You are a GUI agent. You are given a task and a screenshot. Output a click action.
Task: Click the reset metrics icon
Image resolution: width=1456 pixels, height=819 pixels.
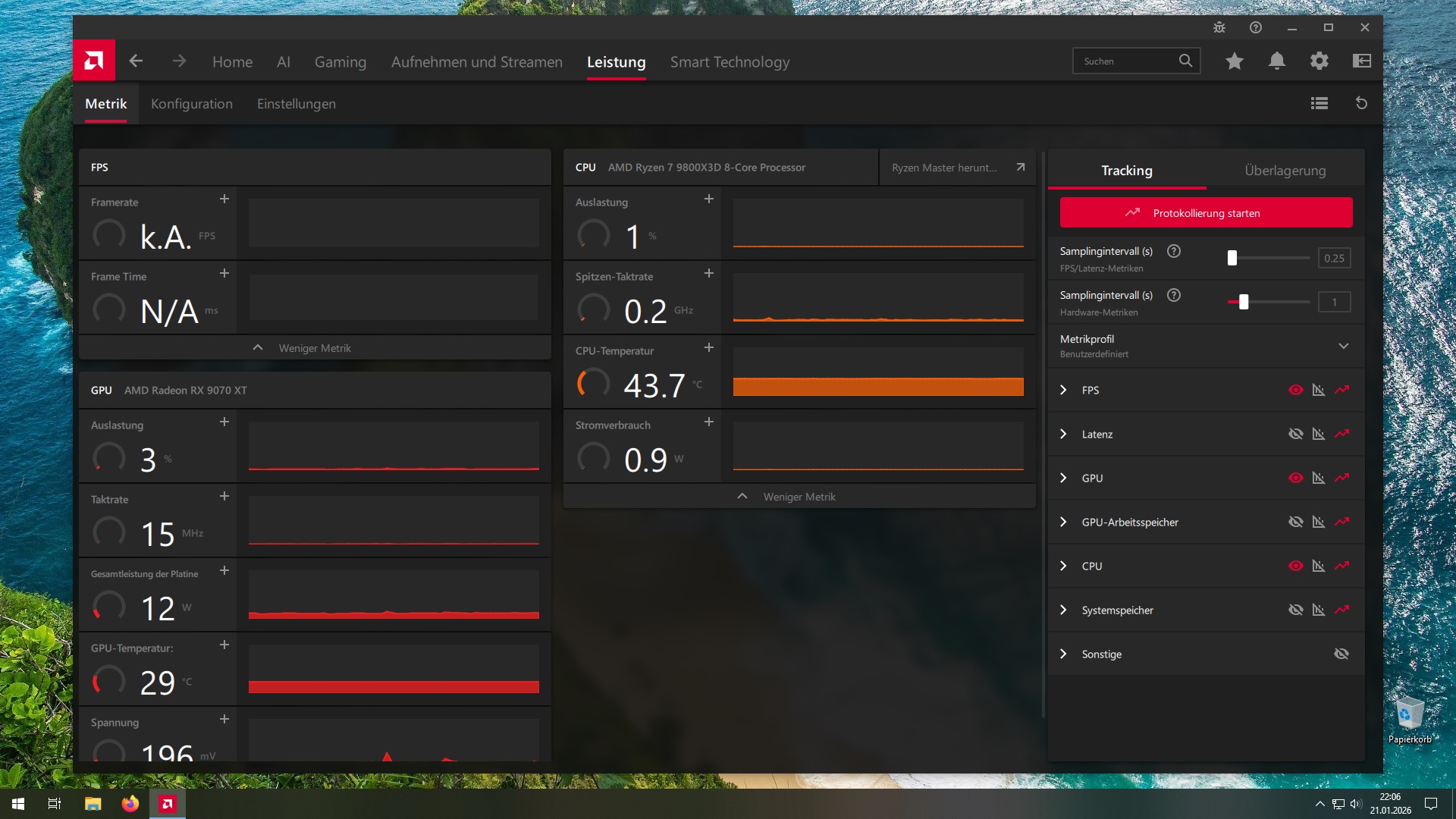(1361, 103)
